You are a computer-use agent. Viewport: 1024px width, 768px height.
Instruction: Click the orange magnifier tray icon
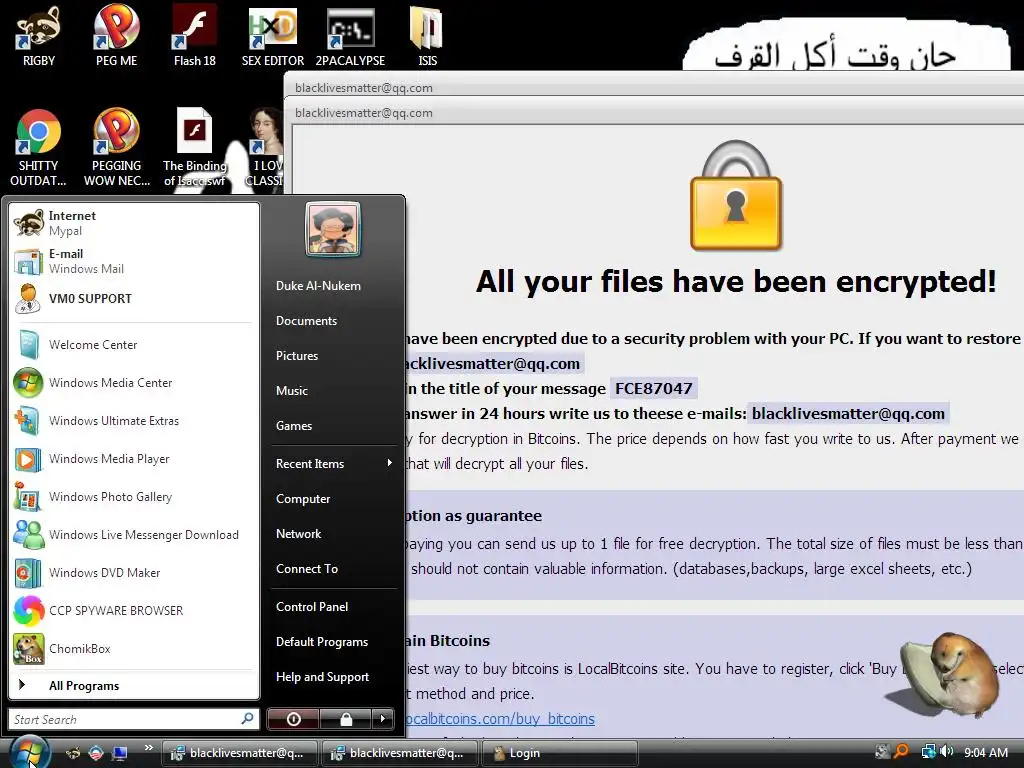coord(901,752)
